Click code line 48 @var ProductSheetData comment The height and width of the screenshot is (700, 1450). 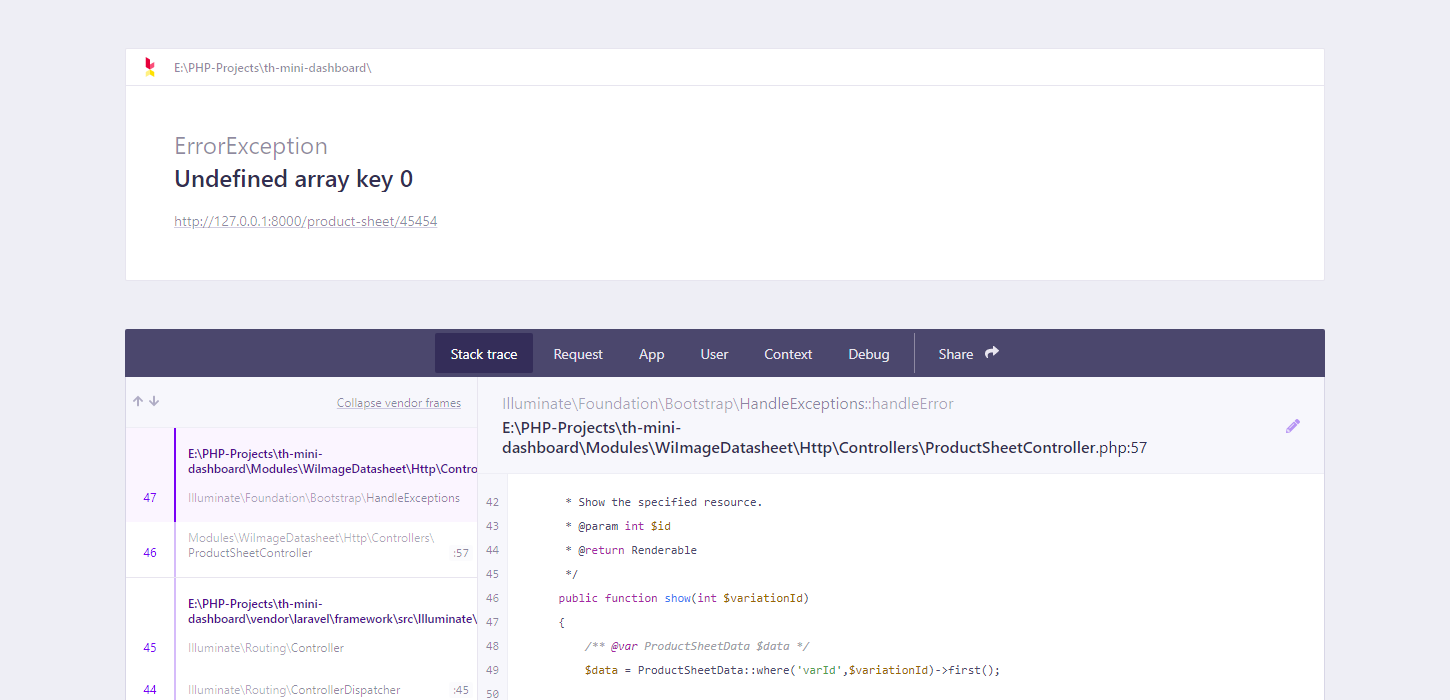tap(697, 646)
